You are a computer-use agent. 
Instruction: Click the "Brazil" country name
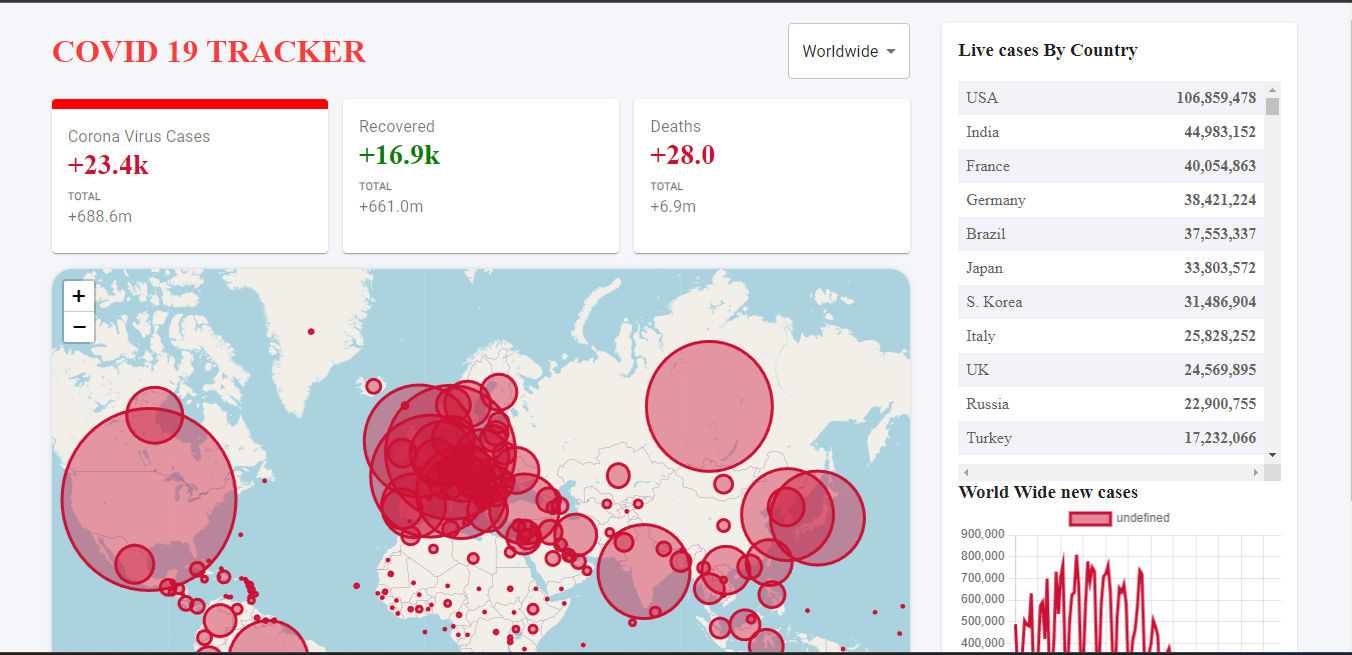pyautogui.click(x=986, y=234)
